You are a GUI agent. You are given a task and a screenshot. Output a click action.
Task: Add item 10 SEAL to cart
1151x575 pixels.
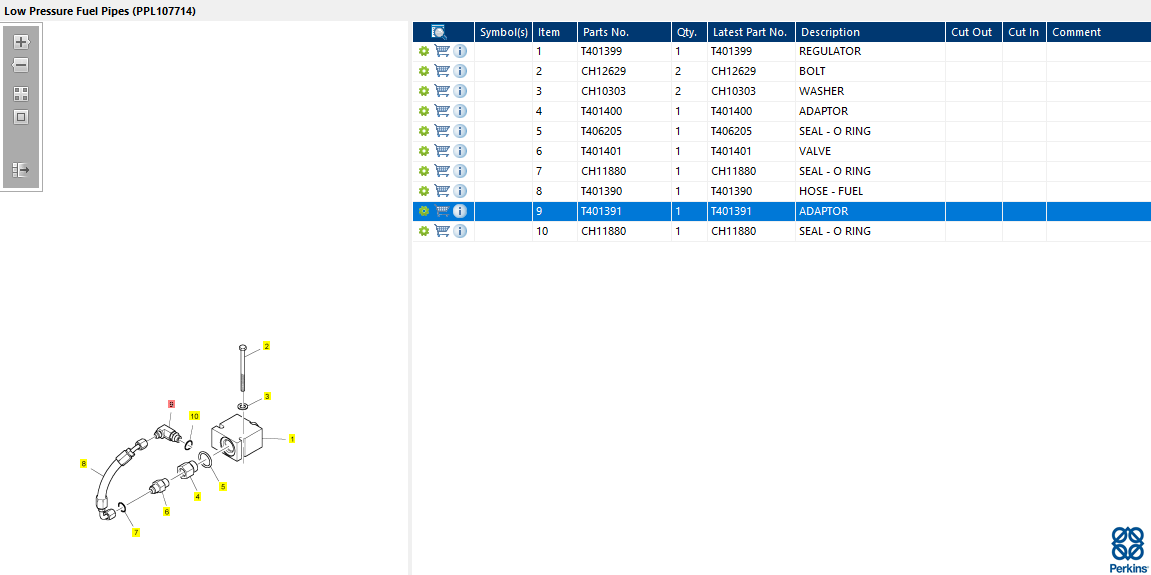coord(442,231)
